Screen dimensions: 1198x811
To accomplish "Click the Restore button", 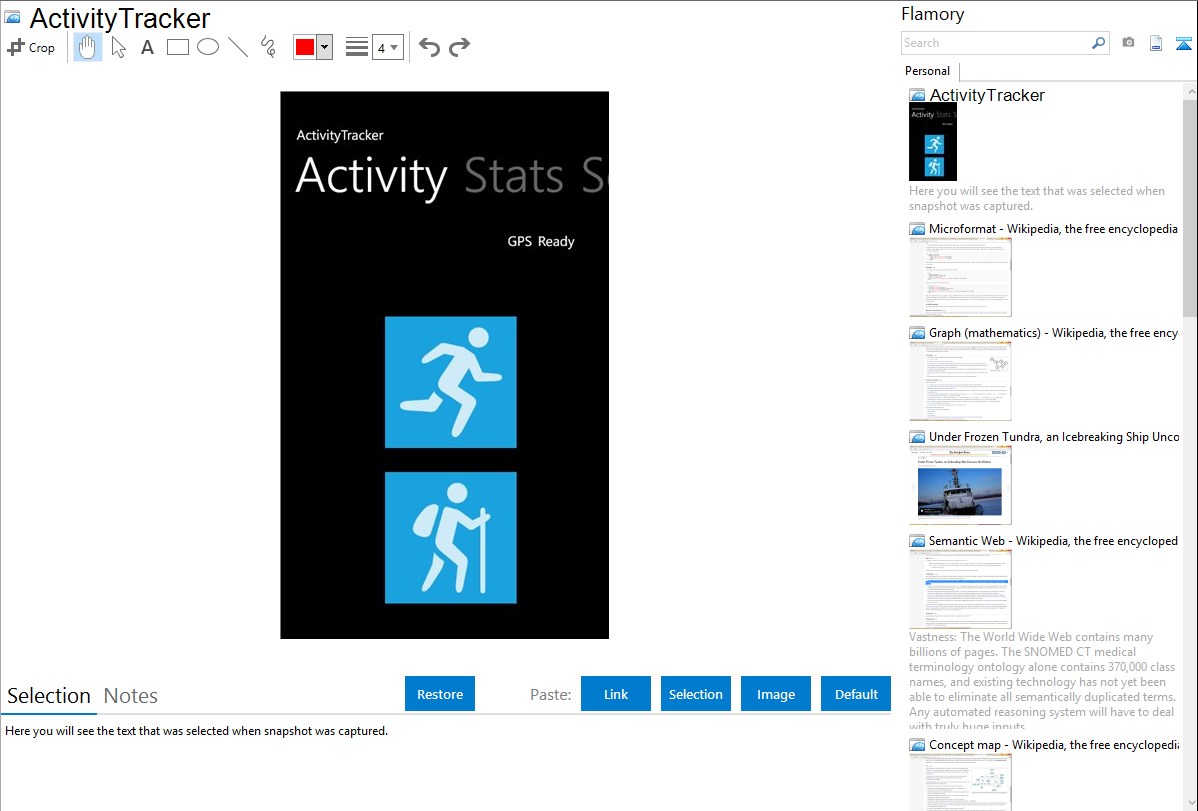I will [x=440, y=694].
